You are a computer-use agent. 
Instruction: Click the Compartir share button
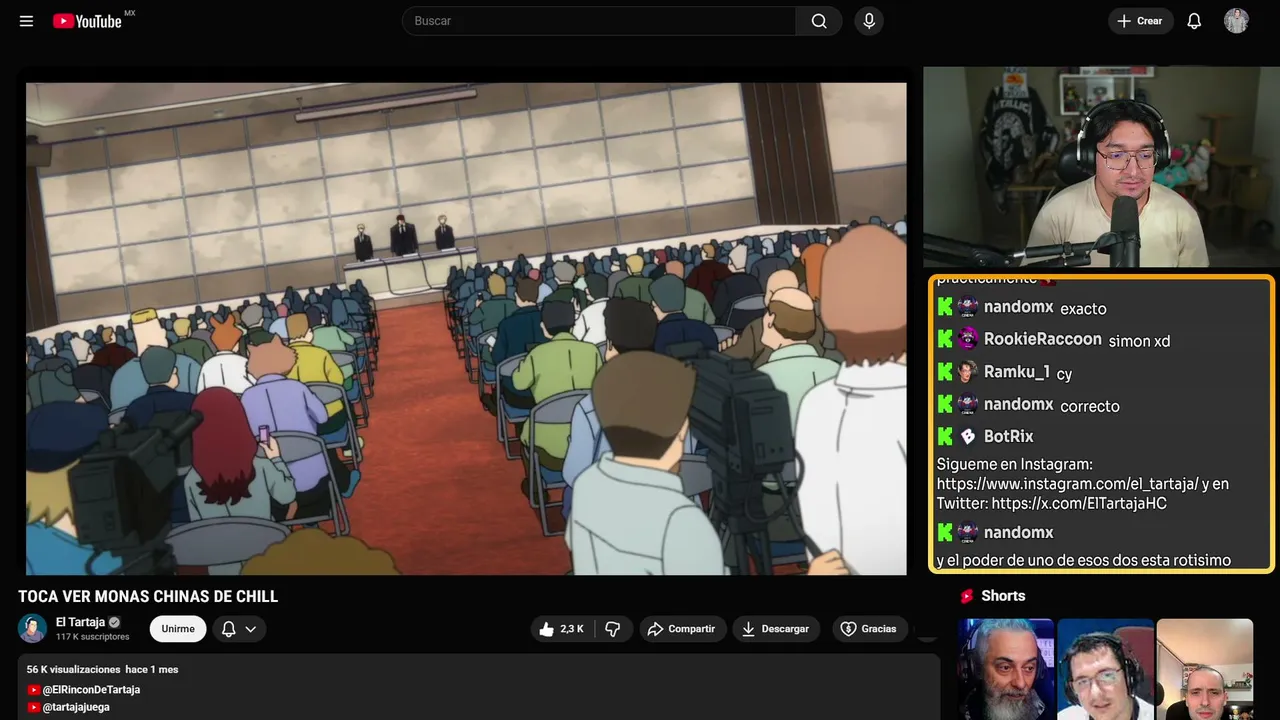(x=683, y=629)
